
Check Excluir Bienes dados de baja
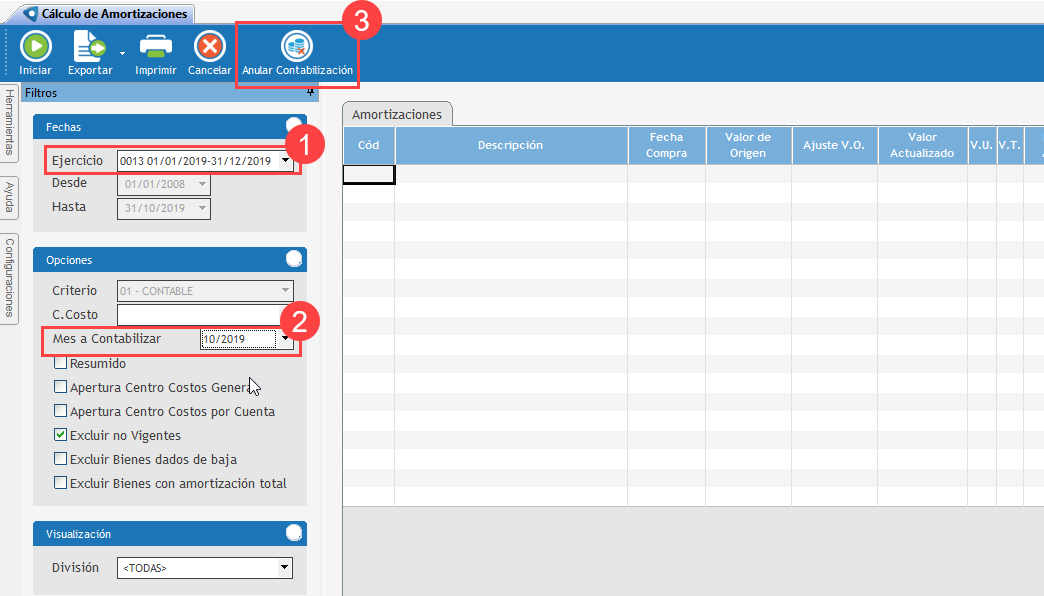click(x=60, y=459)
